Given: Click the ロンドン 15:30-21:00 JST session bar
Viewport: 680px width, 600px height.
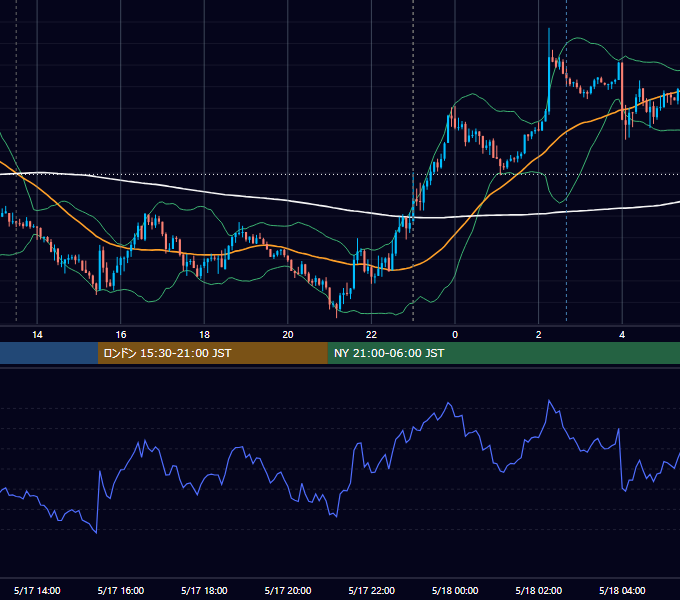Looking at the screenshot, I should tap(212, 353).
